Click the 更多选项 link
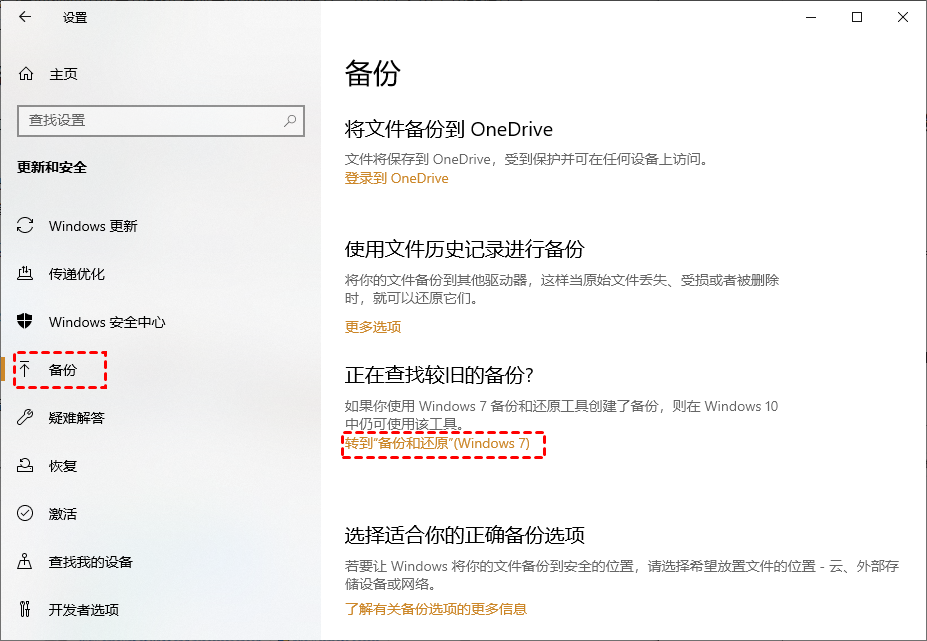This screenshot has width=927, height=641. point(373,327)
